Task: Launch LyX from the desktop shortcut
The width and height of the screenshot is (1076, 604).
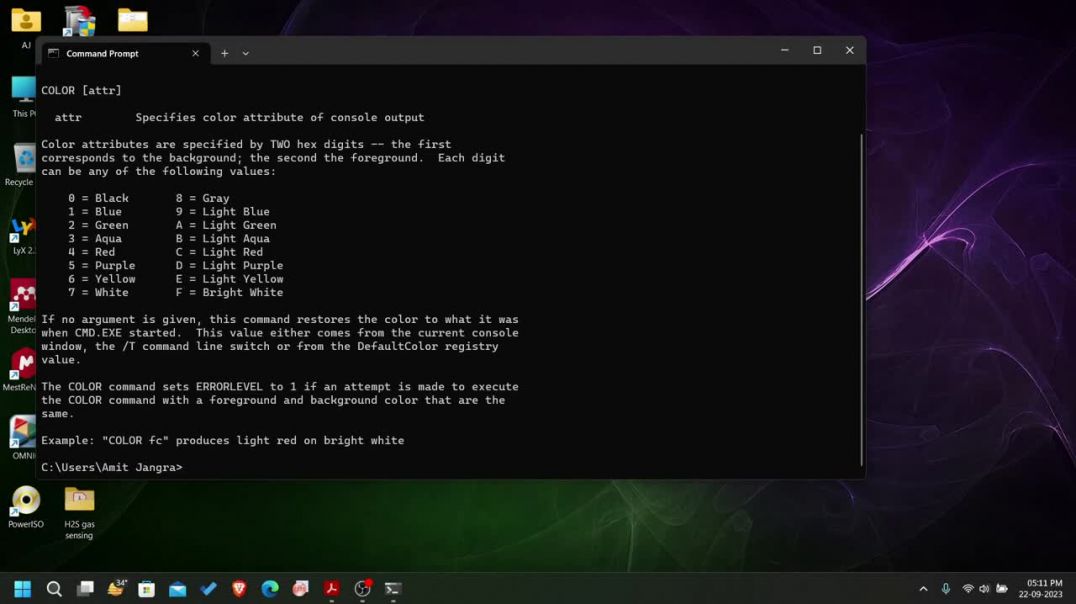Action: (x=23, y=235)
